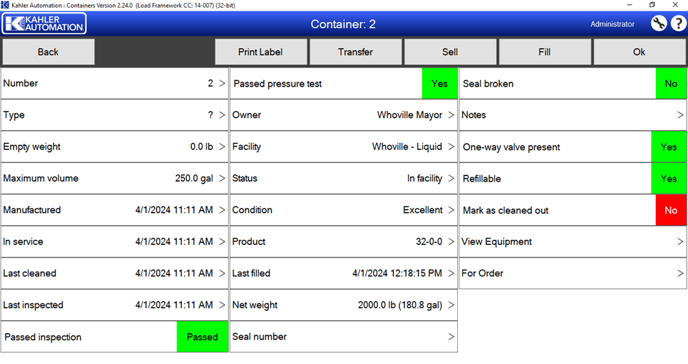Click the 0.0 lb empty weight value

pyautogui.click(x=201, y=146)
